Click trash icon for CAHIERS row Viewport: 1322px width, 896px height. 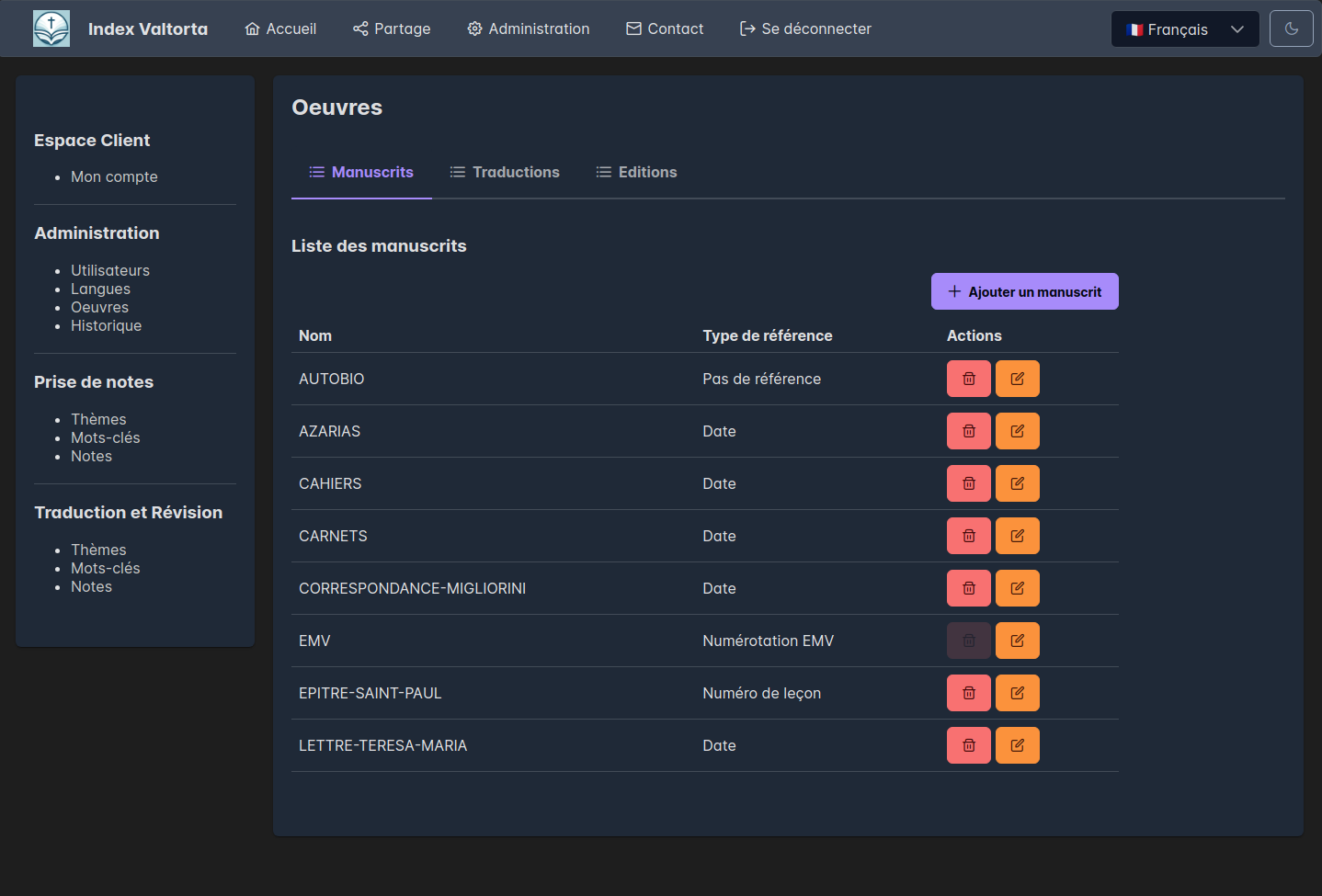pos(968,483)
